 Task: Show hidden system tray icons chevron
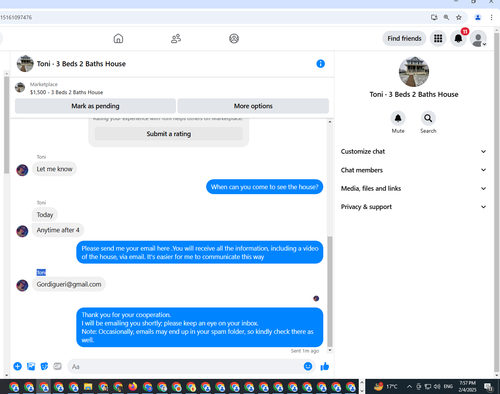pos(409,387)
